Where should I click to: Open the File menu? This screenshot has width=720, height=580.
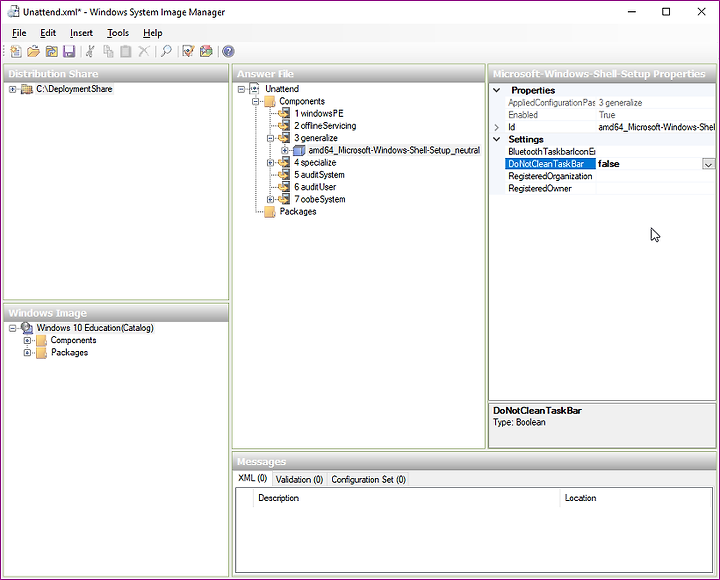pos(19,33)
